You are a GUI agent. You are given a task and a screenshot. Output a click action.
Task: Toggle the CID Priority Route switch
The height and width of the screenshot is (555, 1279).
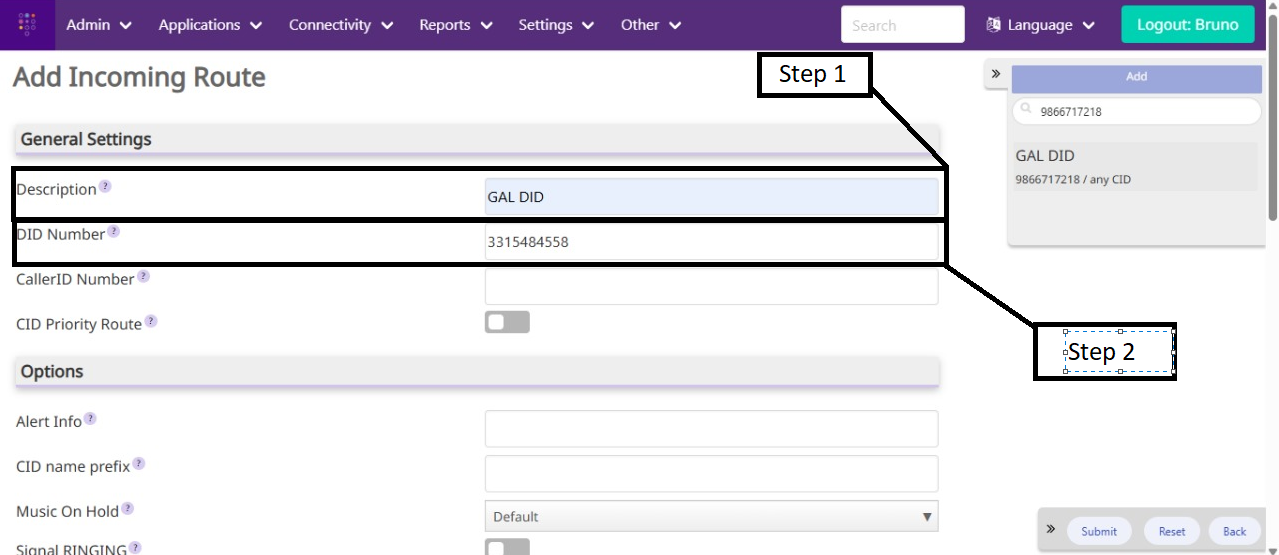pos(507,322)
